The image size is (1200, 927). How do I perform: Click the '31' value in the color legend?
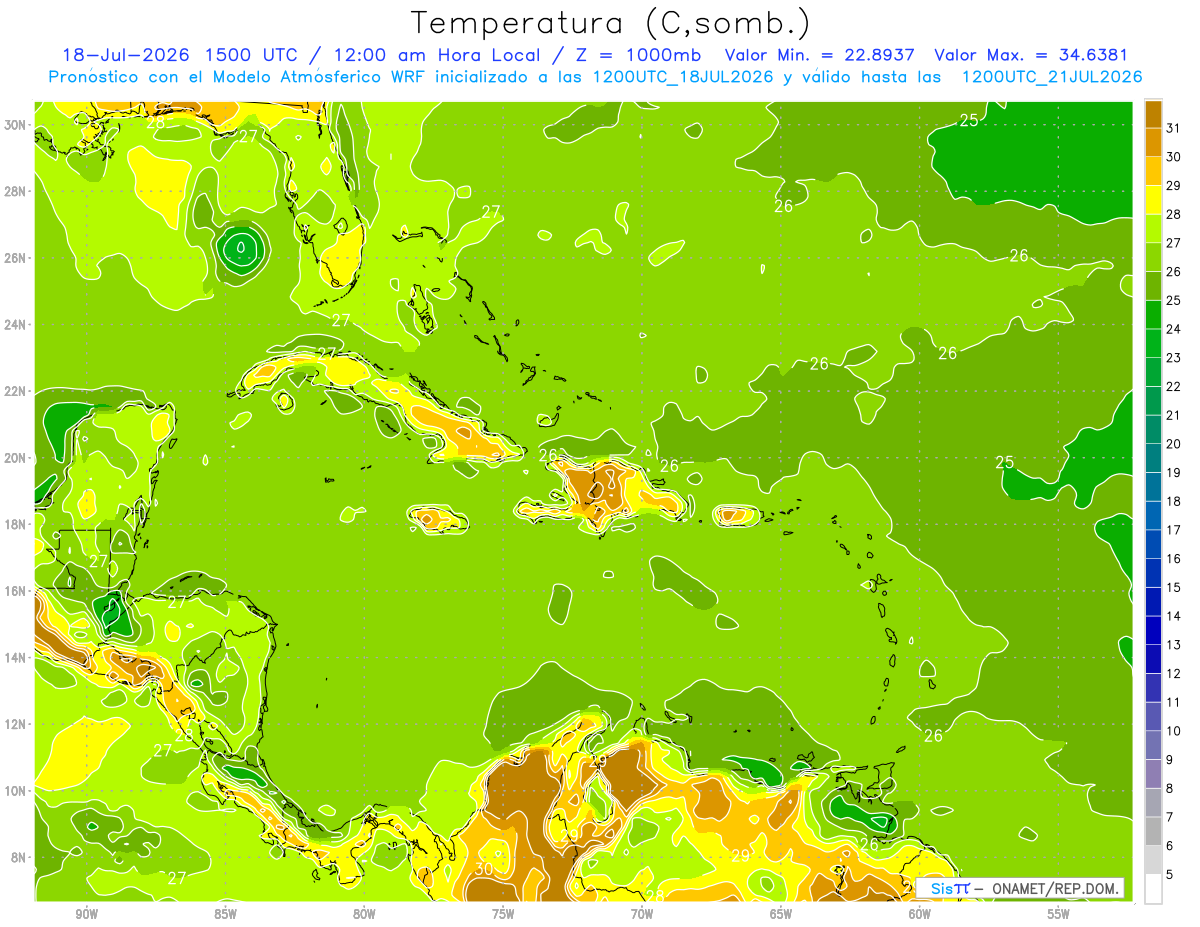tap(1174, 128)
